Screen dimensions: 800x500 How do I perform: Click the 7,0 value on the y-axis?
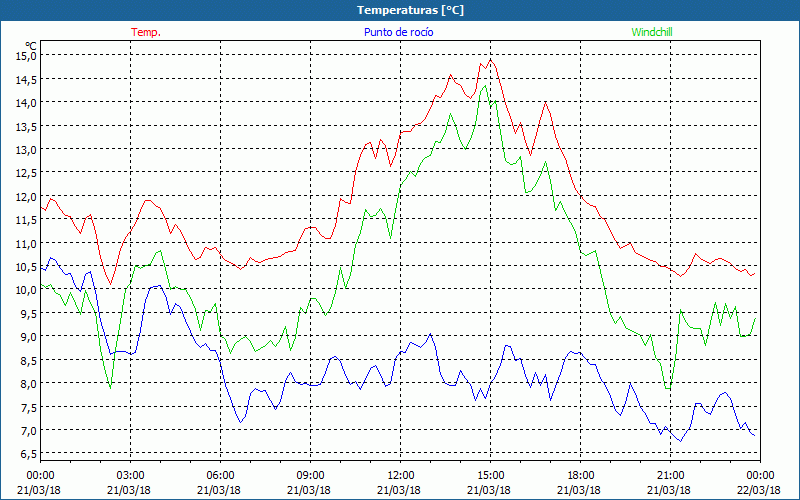[x=29, y=430]
